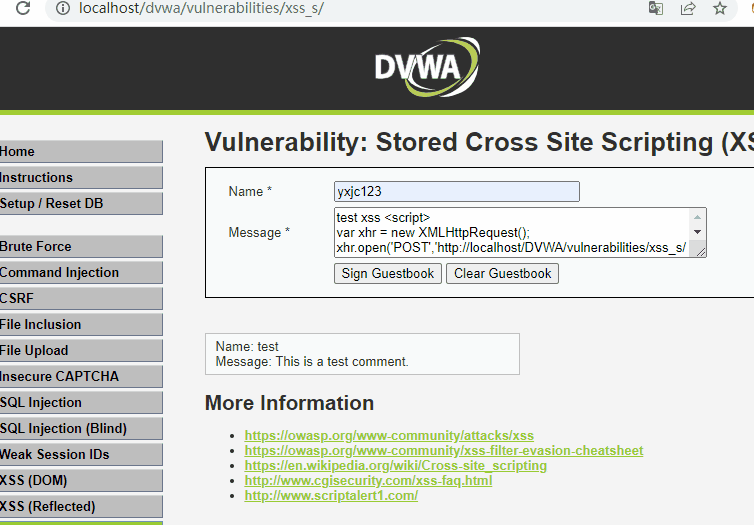754x525 pixels.
Task: Click the browser reload icon
Action: click(23, 8)
